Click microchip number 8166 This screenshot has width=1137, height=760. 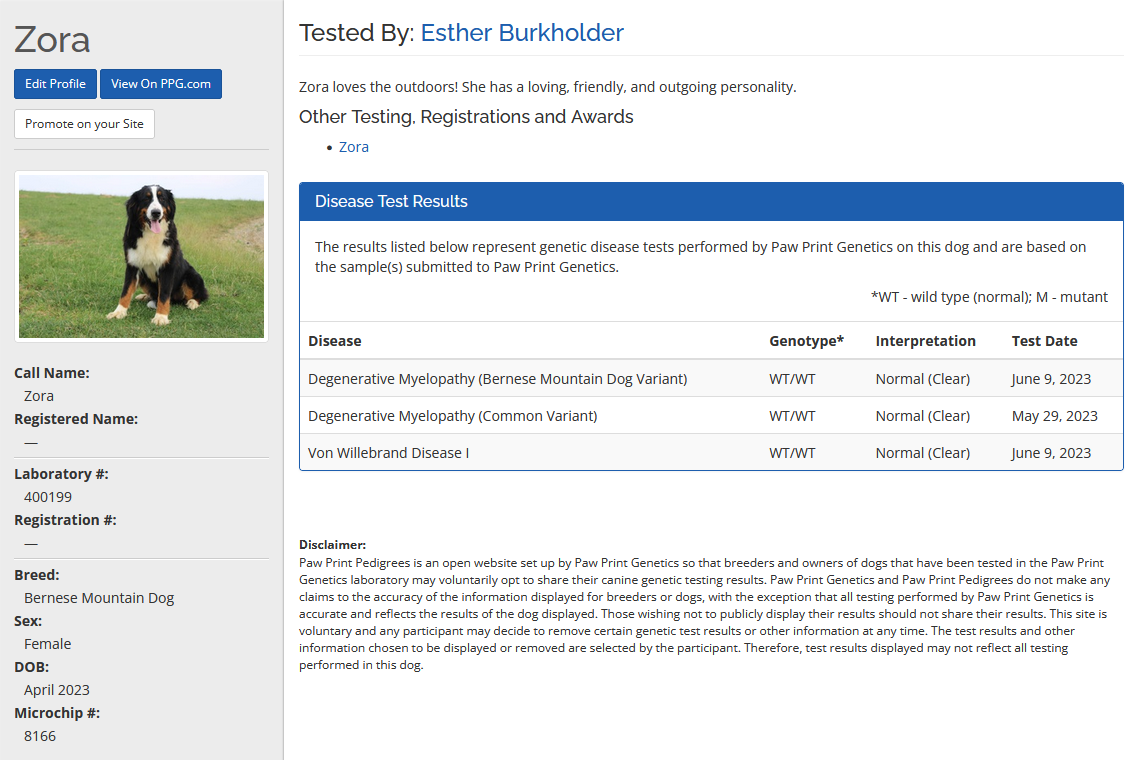click(x=40, y=736)
